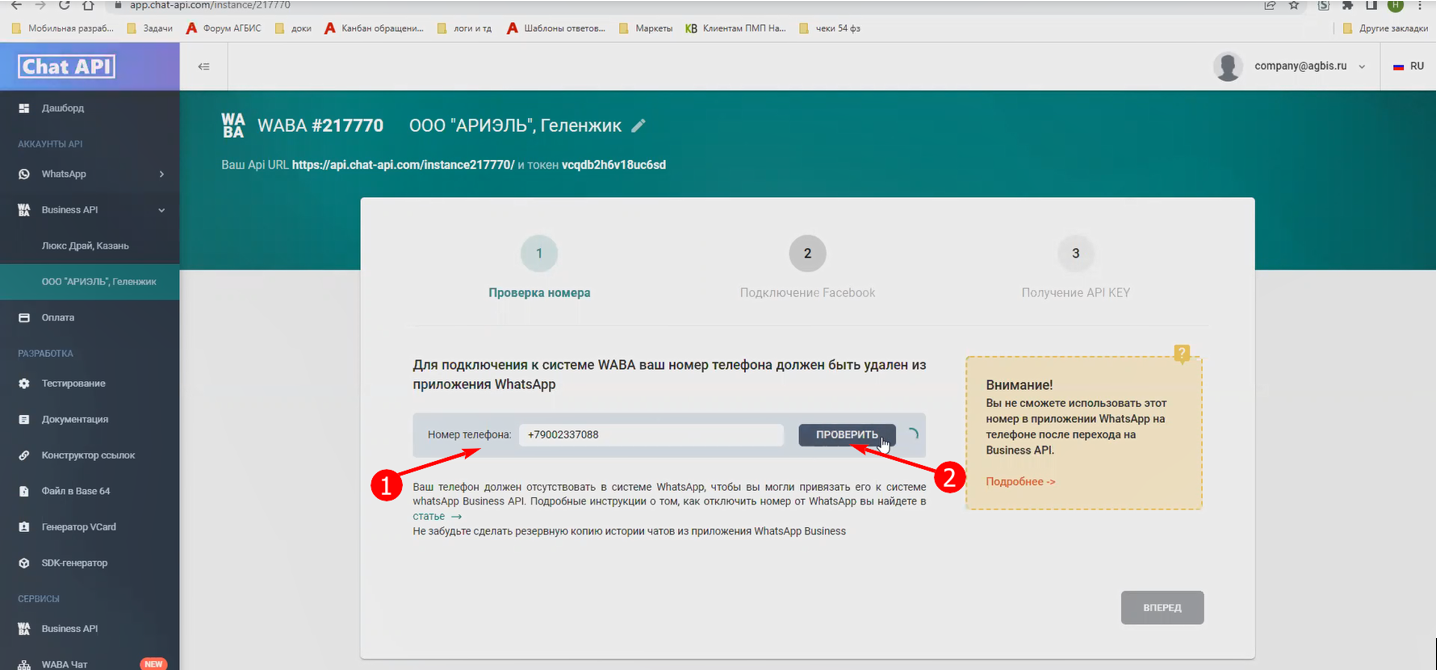Image resolution: width=1438 pixels, height=670 pixels.
Task: Open Тестирование gear icon
Action: [24, 384]
